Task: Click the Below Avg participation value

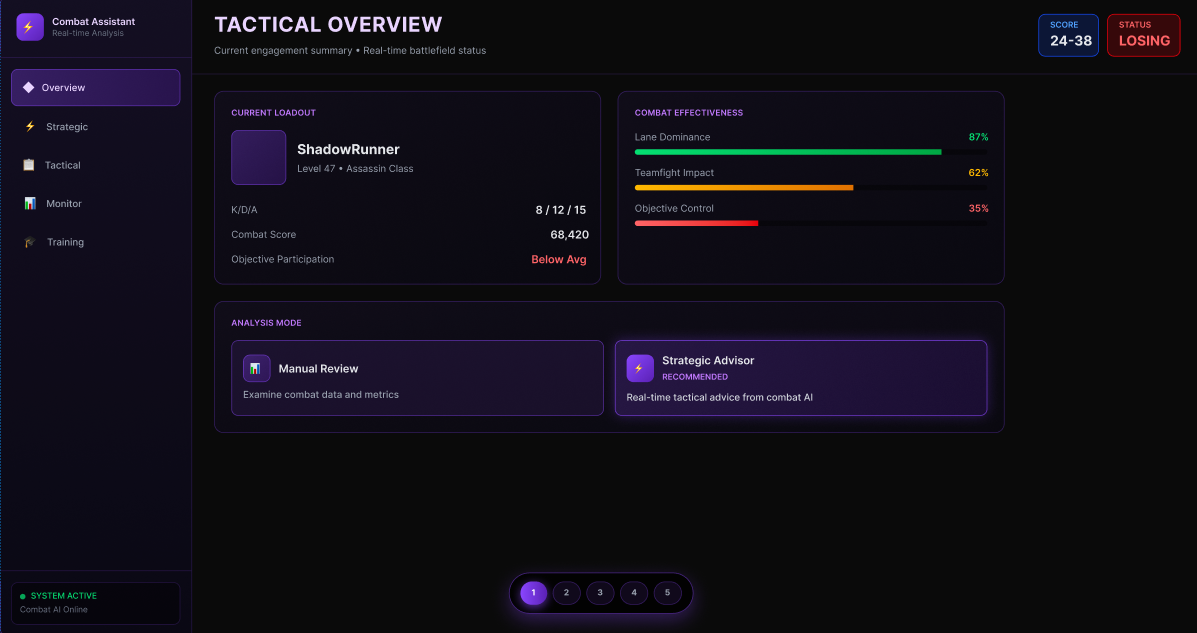Action: coord(559,260)
